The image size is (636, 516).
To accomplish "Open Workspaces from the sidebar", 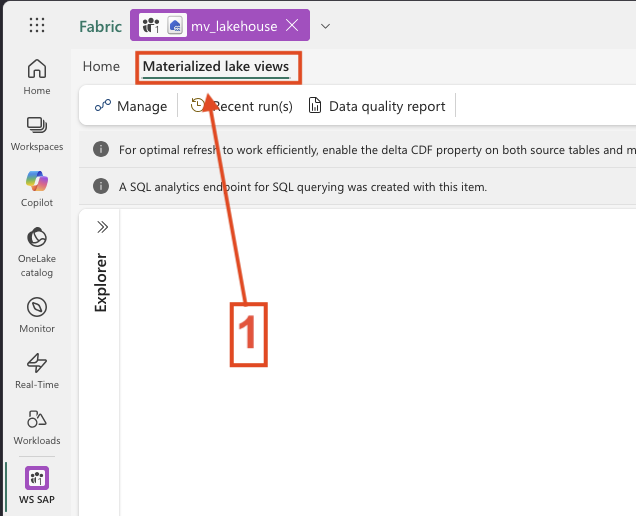I will click(x=37, y=134).
